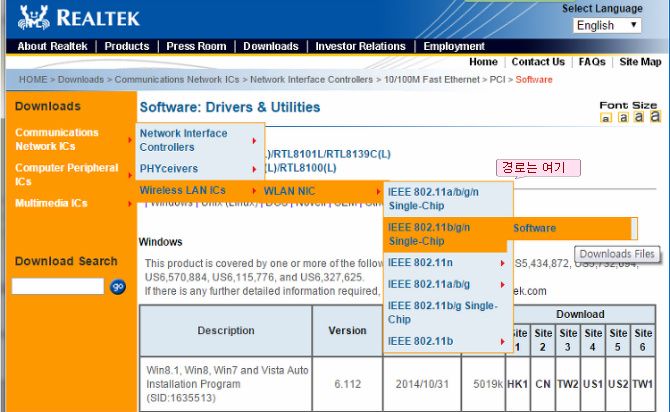
Task: Click Computer Peripheral ICs sidebar label
Action: click(67, 174)
